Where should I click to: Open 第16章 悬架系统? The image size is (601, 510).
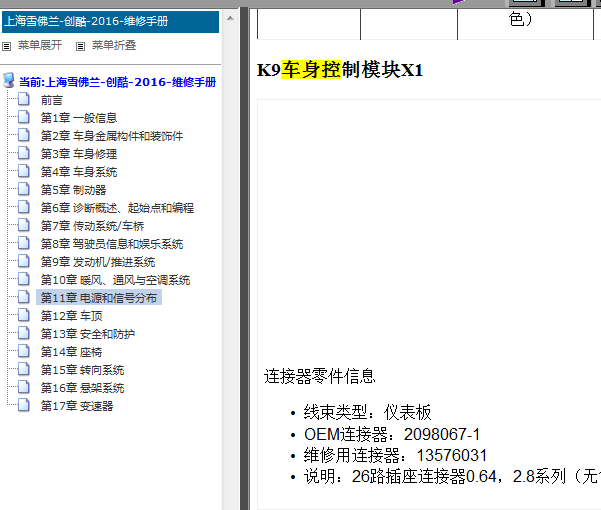tap(82, 388)
